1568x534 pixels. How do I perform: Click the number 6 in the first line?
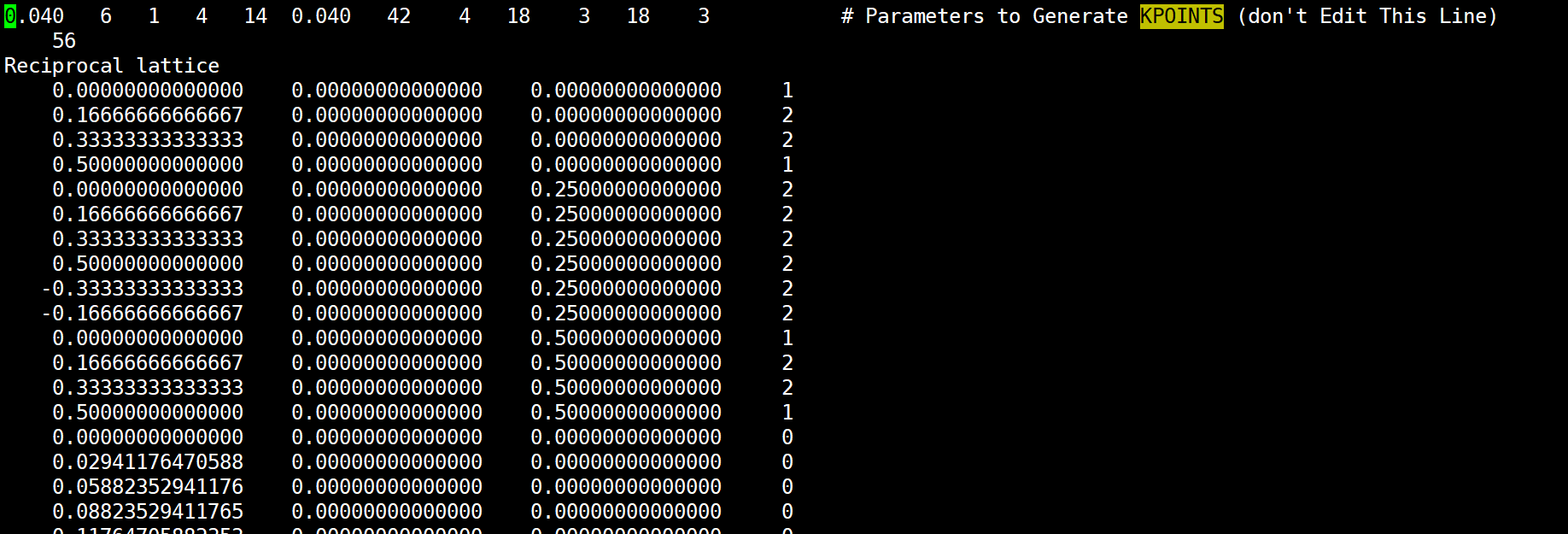click(106, 16)
